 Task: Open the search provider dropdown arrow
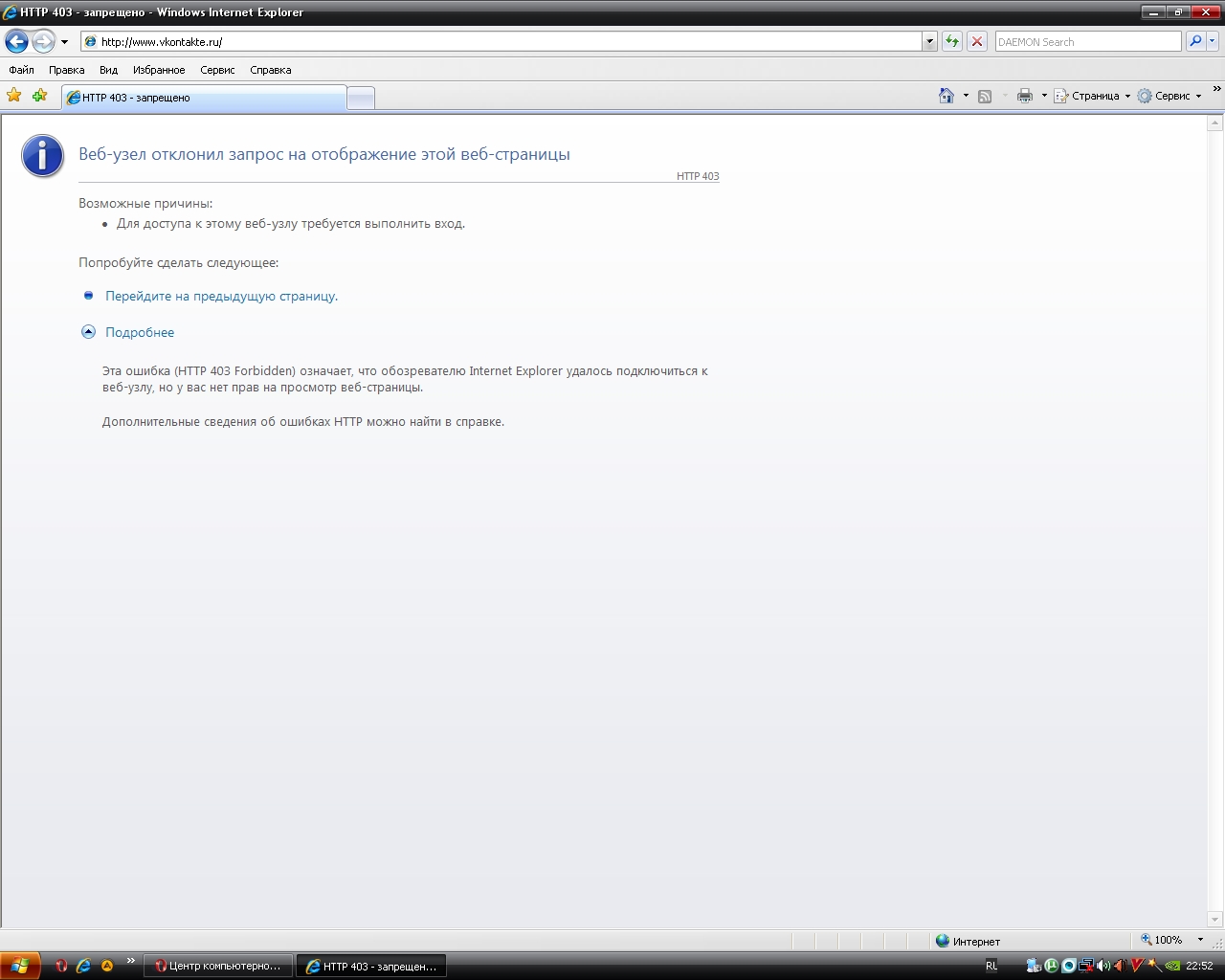pos(1213,41)
